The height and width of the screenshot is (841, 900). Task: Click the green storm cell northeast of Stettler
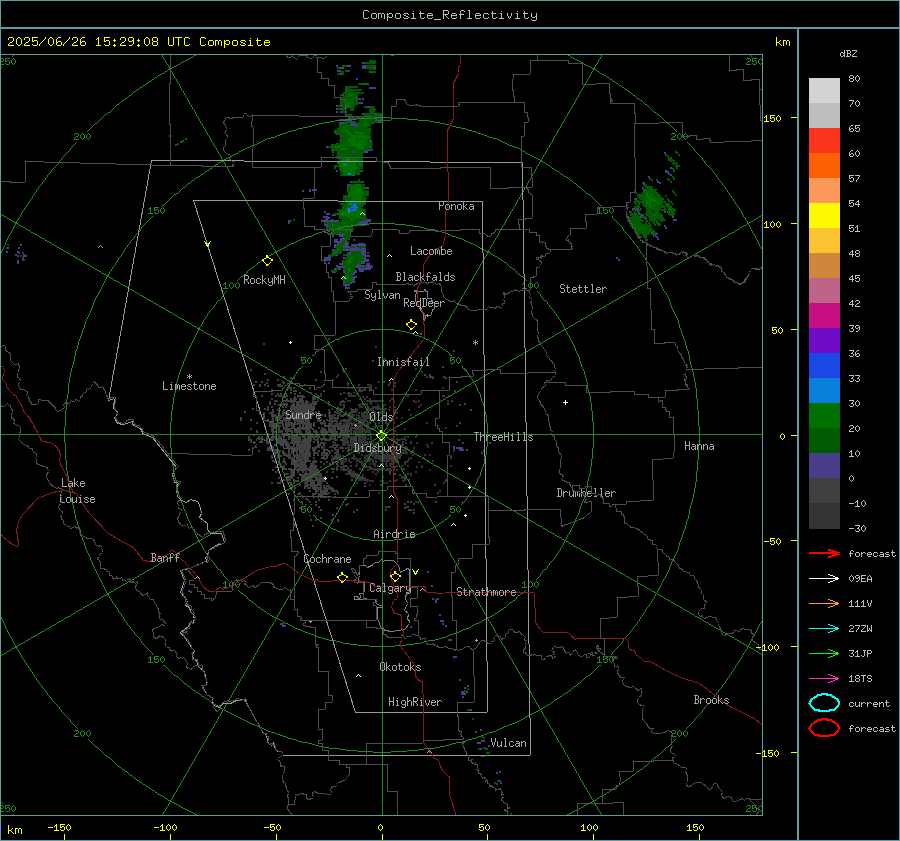[x=651, y=211]
